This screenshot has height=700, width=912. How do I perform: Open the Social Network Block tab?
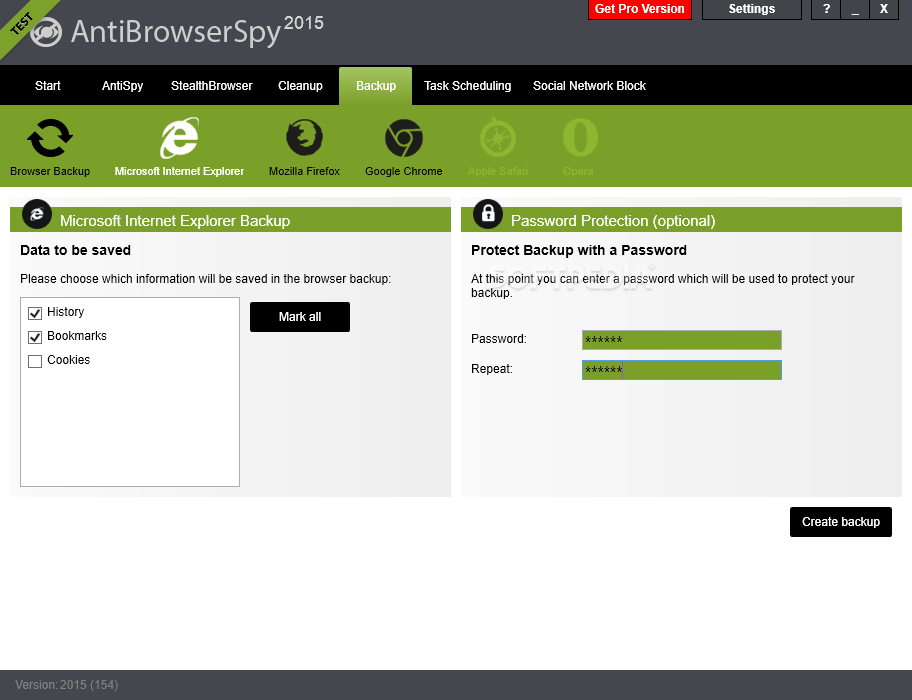pyautogui.click(x=589, y=86)
